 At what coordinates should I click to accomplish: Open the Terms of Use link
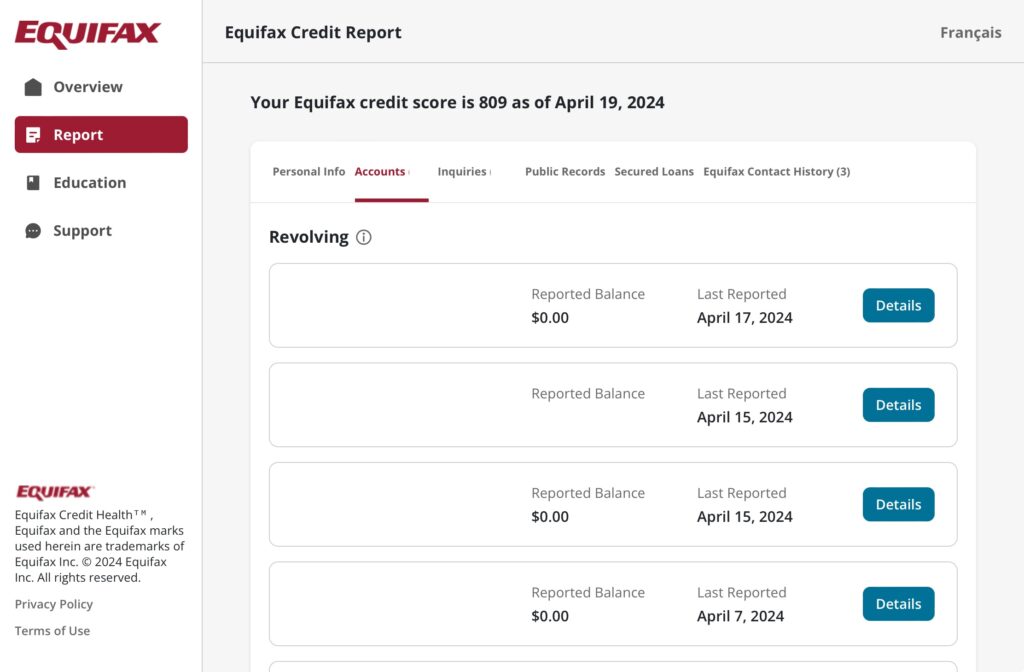coord(52,631)
